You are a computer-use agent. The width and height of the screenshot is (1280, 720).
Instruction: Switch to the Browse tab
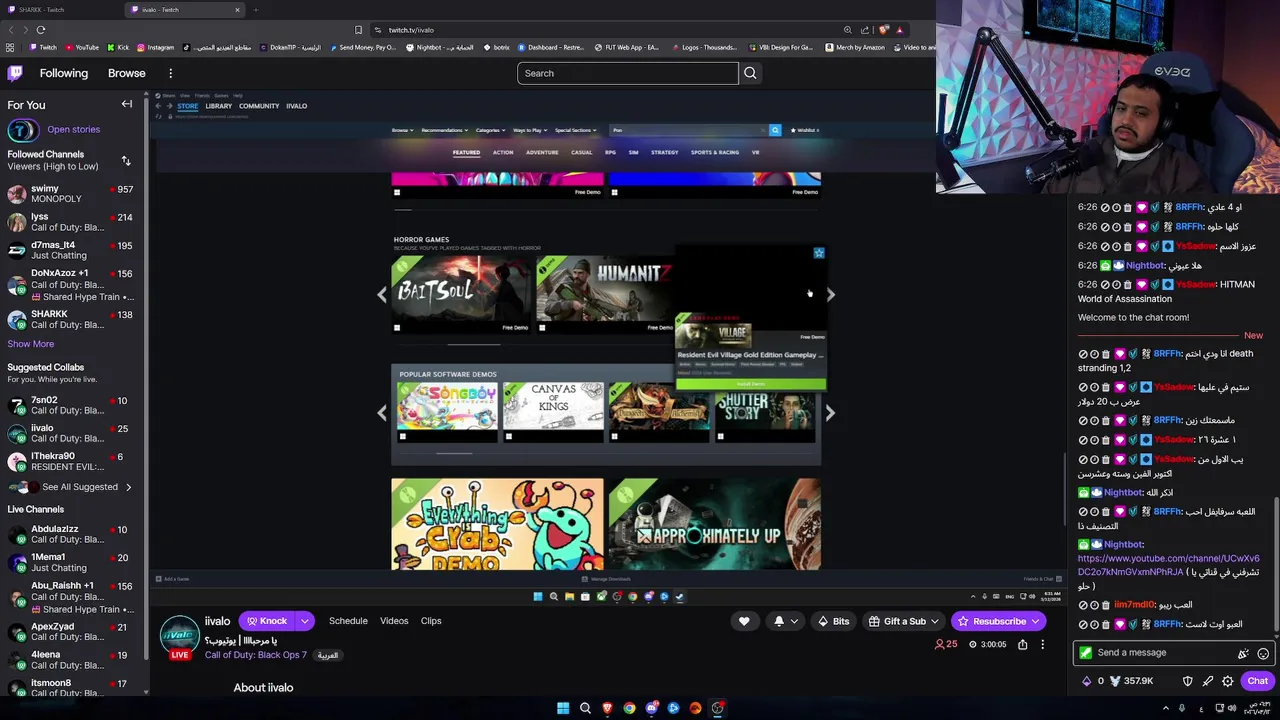[x=127, y=73]
